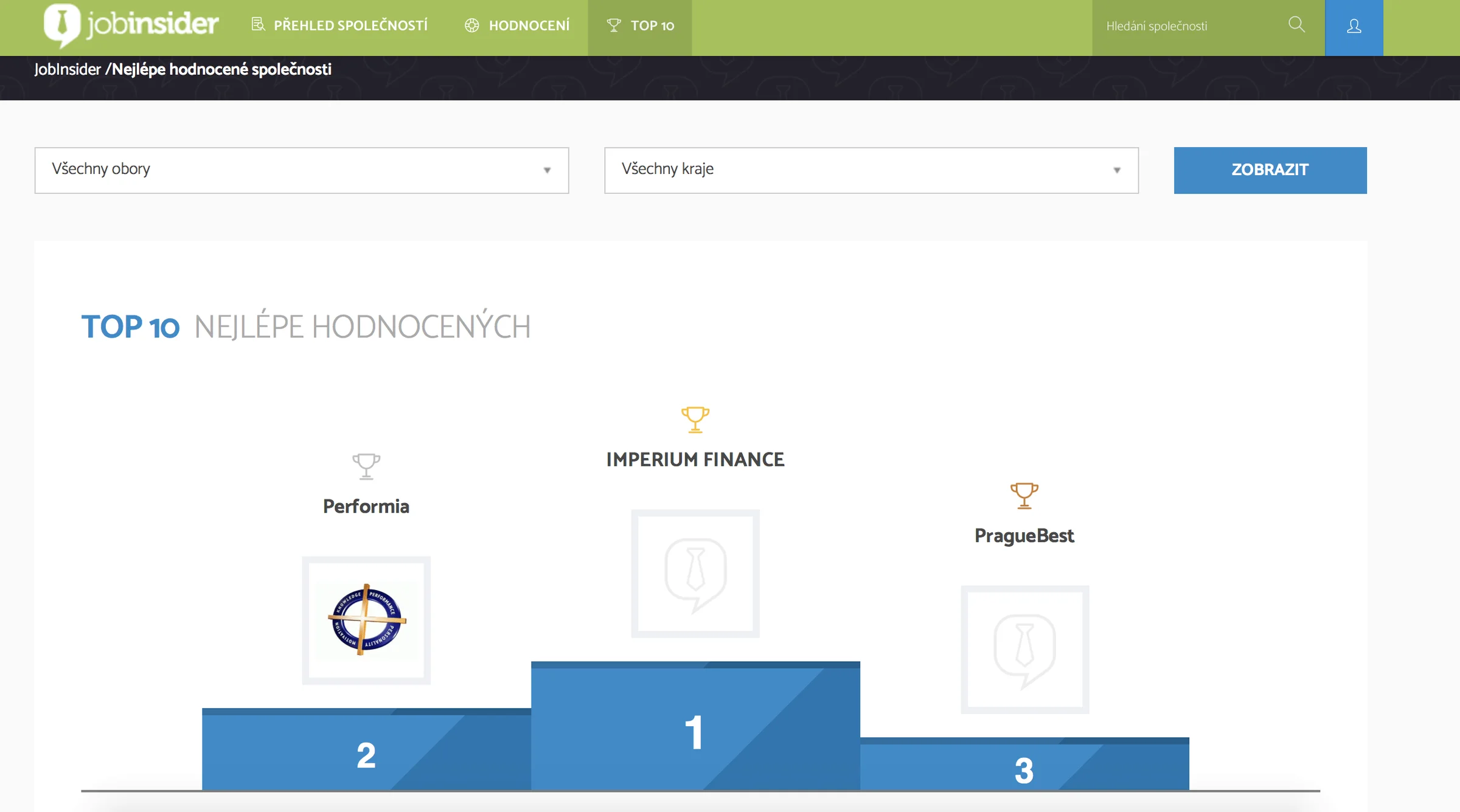Open the IMPERIUM FINANCE placeholder logo

coord(695,574)
